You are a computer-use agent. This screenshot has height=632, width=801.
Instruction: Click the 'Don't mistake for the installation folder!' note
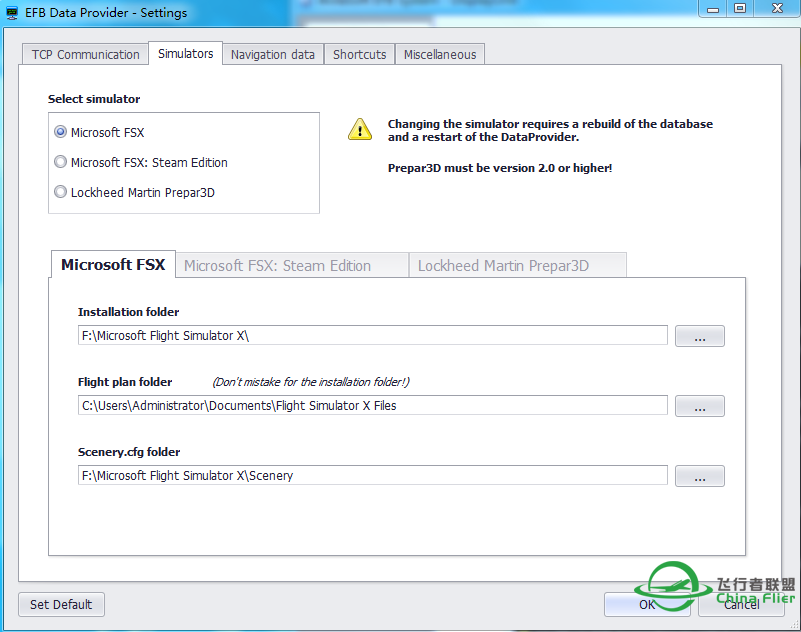[311, 382]
